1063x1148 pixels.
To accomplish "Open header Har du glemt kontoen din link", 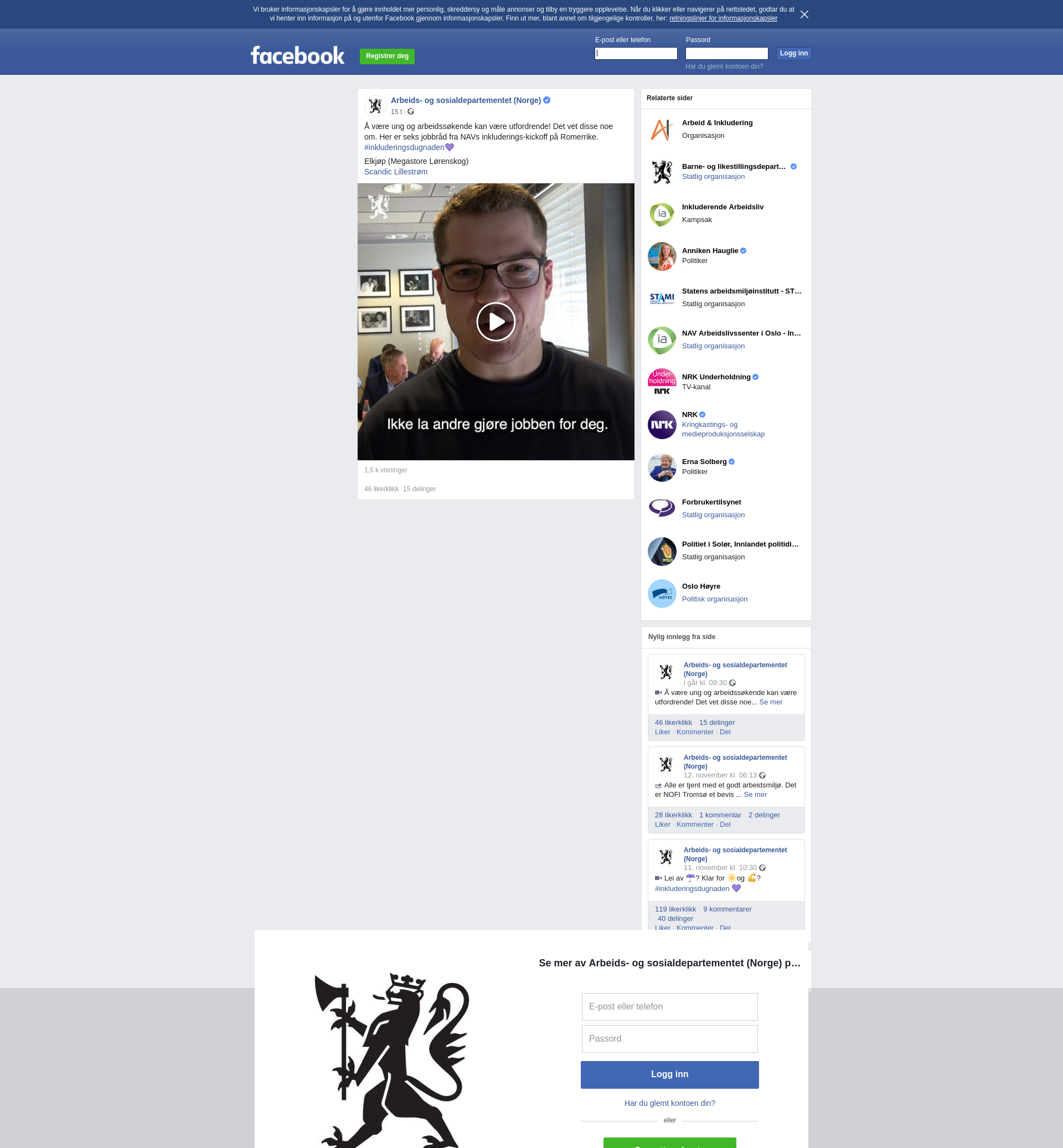I will (x=724, y=67).
